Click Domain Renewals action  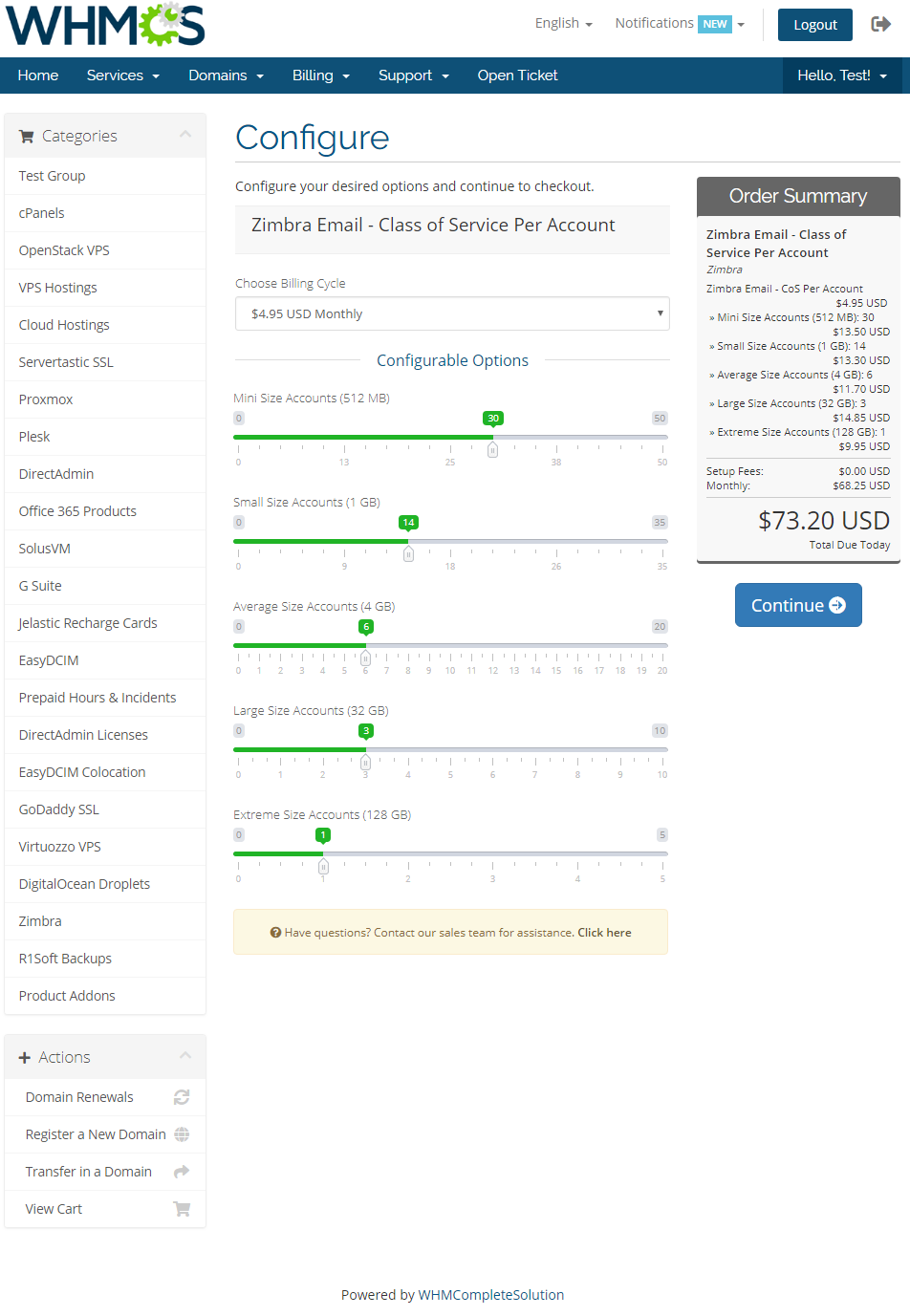105,1097
